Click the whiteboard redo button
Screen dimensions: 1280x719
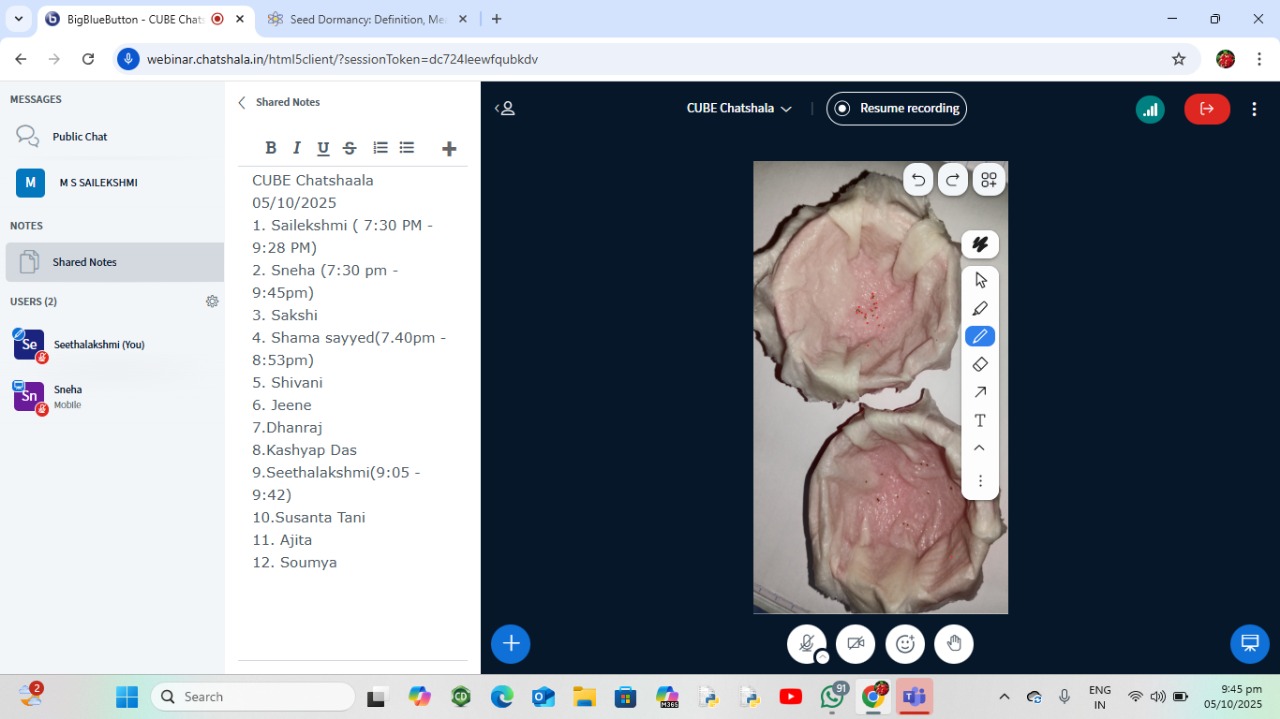[x=953, y=180]
